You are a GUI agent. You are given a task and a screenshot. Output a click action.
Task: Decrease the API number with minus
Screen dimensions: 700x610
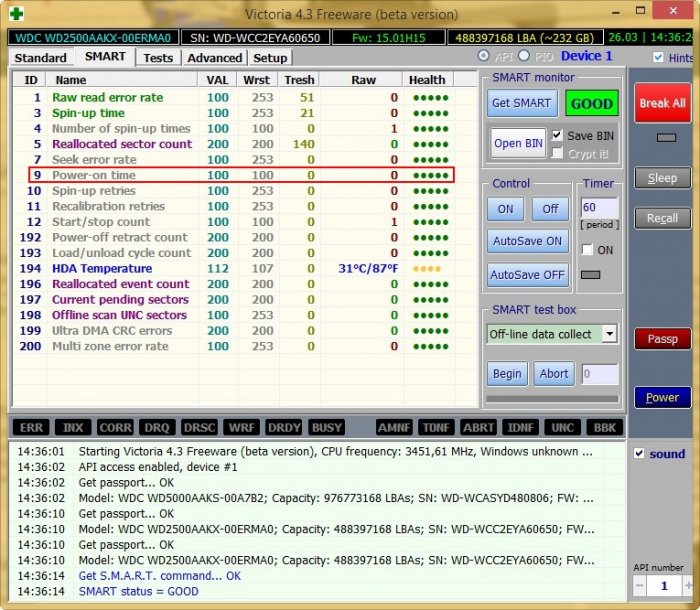click(639, 585)
